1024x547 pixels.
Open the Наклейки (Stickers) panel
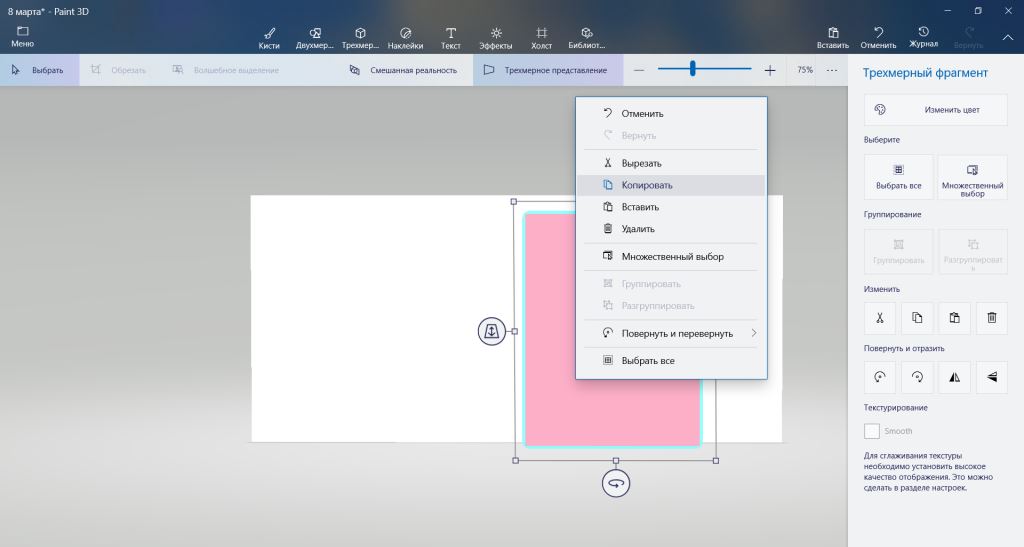point(405,37)
